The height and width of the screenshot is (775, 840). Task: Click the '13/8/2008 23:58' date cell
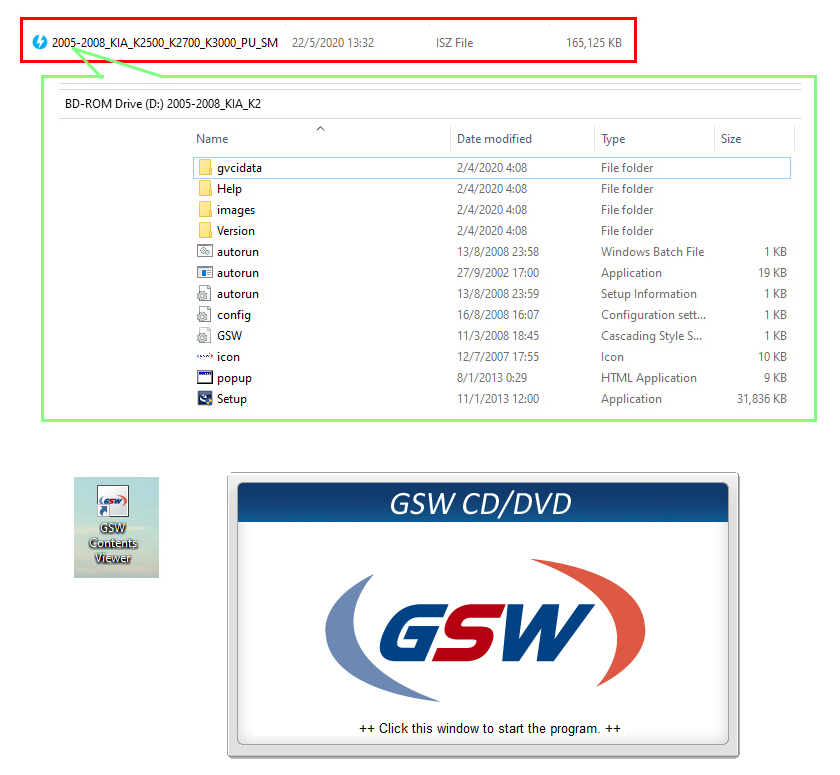[498, 252]
